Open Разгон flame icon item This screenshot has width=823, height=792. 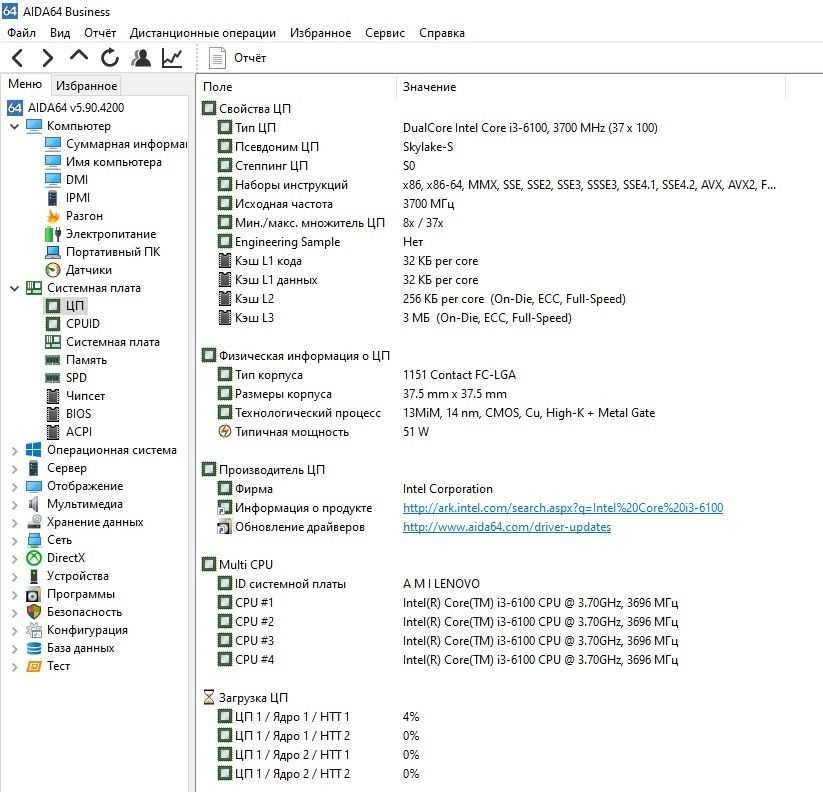coord(75,216)
